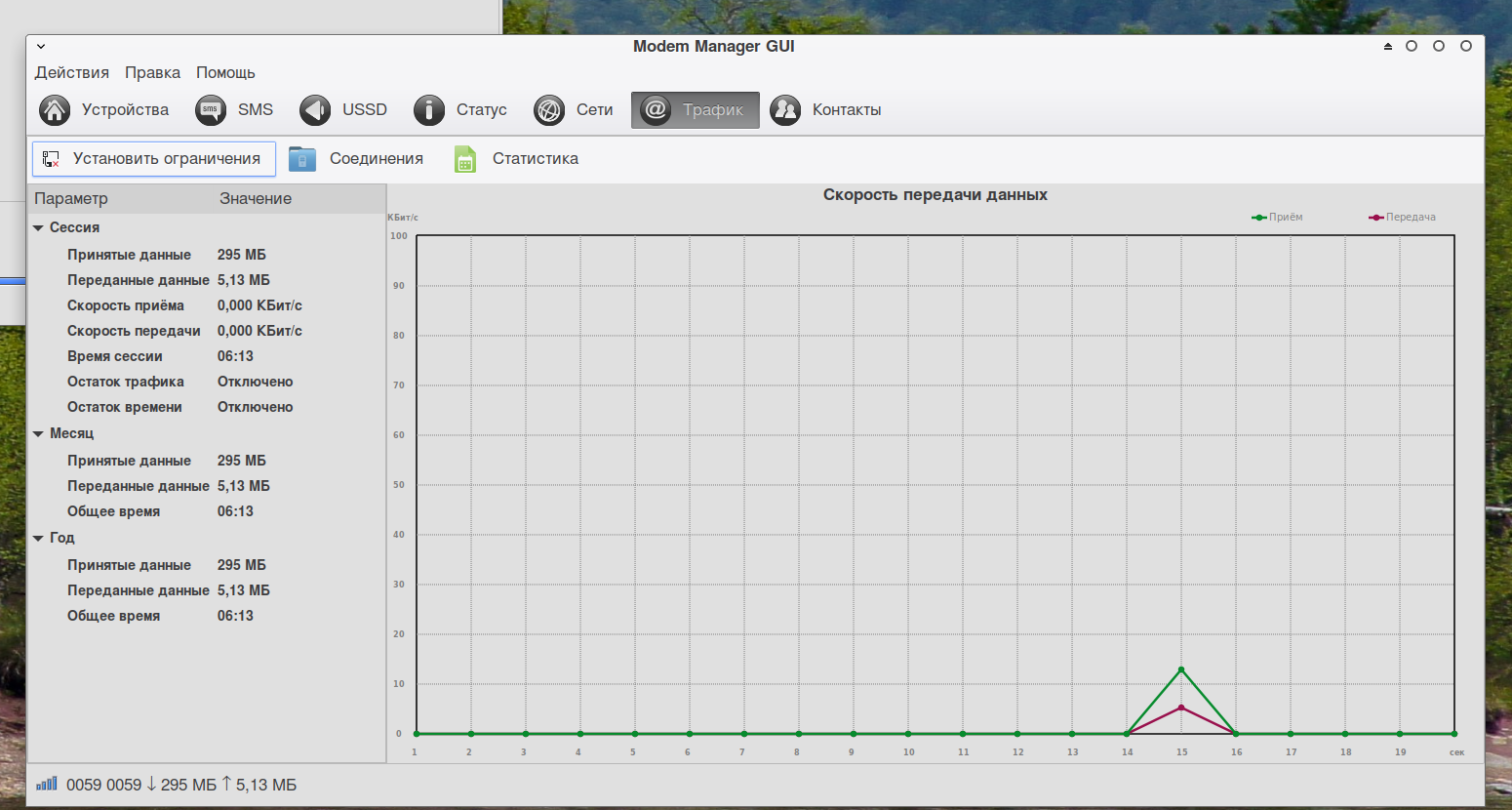Image resolution: width=1512 pixels, height=810 pixels.
Task: Collapse the Год group
Action: pyautogui.click(x=39, y=538)
